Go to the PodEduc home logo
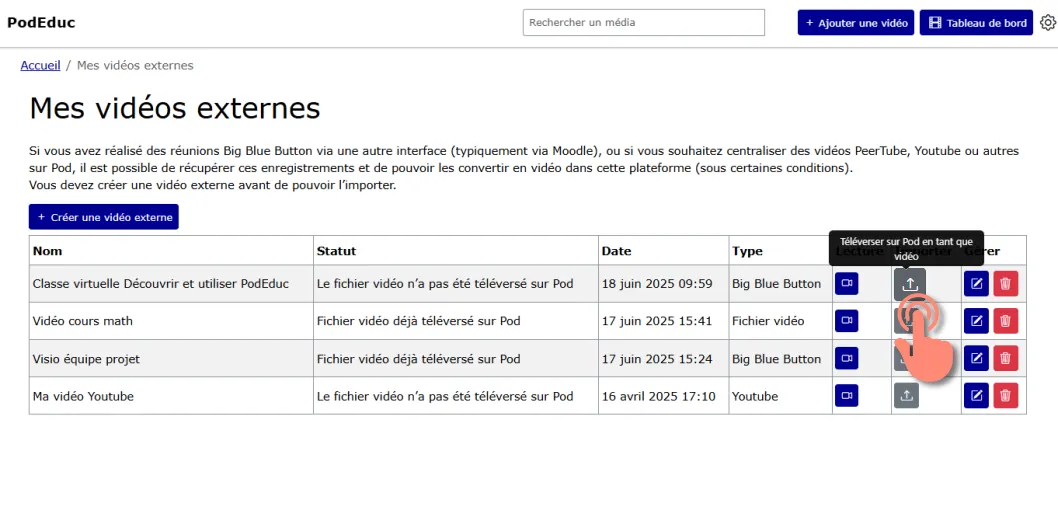 pyautogui.click(x=41, y=22)
